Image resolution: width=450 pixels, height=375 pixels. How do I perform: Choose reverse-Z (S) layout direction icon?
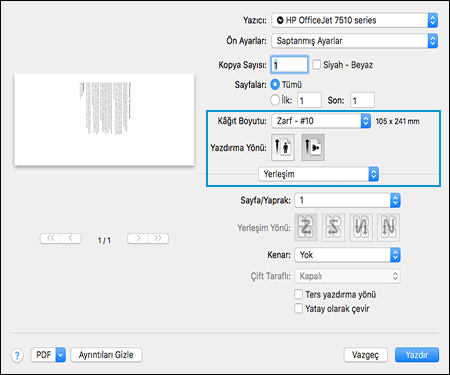tap(333, 228)
